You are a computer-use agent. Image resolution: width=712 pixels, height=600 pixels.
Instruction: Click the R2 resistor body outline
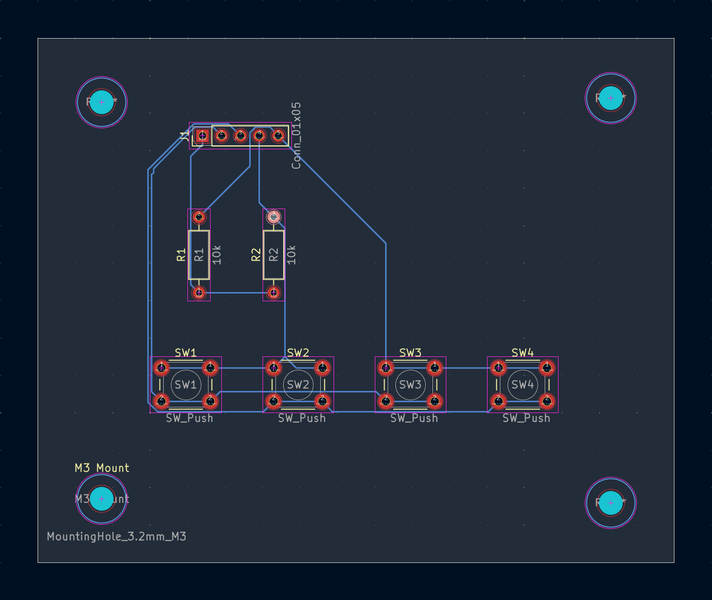click(x=273, y=255)
